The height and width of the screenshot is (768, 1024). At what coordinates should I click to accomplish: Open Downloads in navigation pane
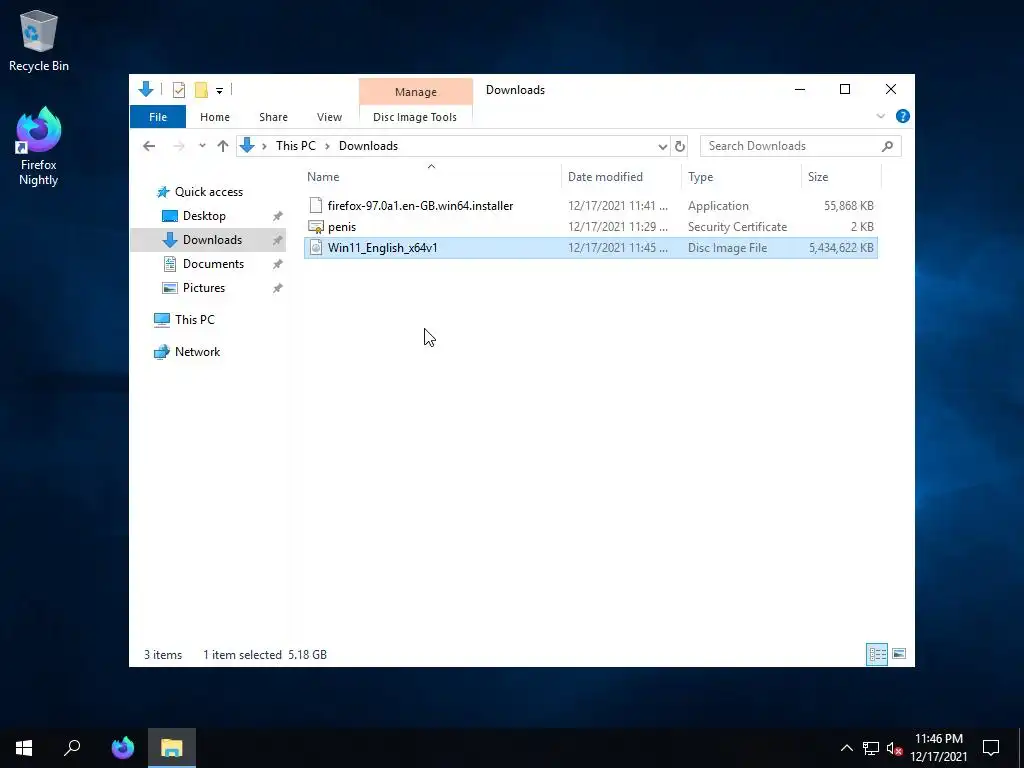pyautogui.click(x=212, y=240)
